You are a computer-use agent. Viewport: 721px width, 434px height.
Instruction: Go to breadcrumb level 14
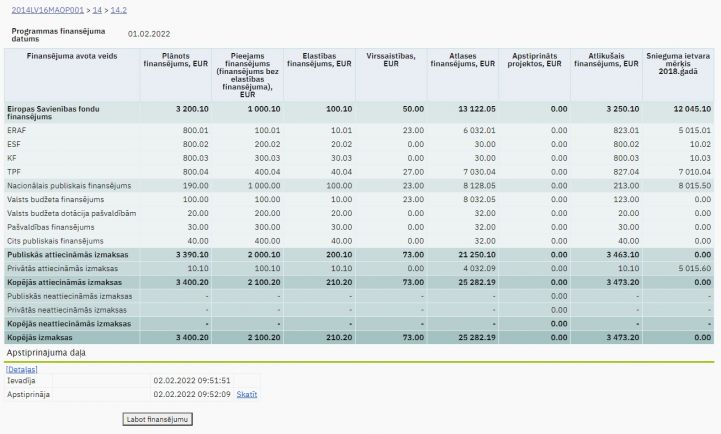96,9
